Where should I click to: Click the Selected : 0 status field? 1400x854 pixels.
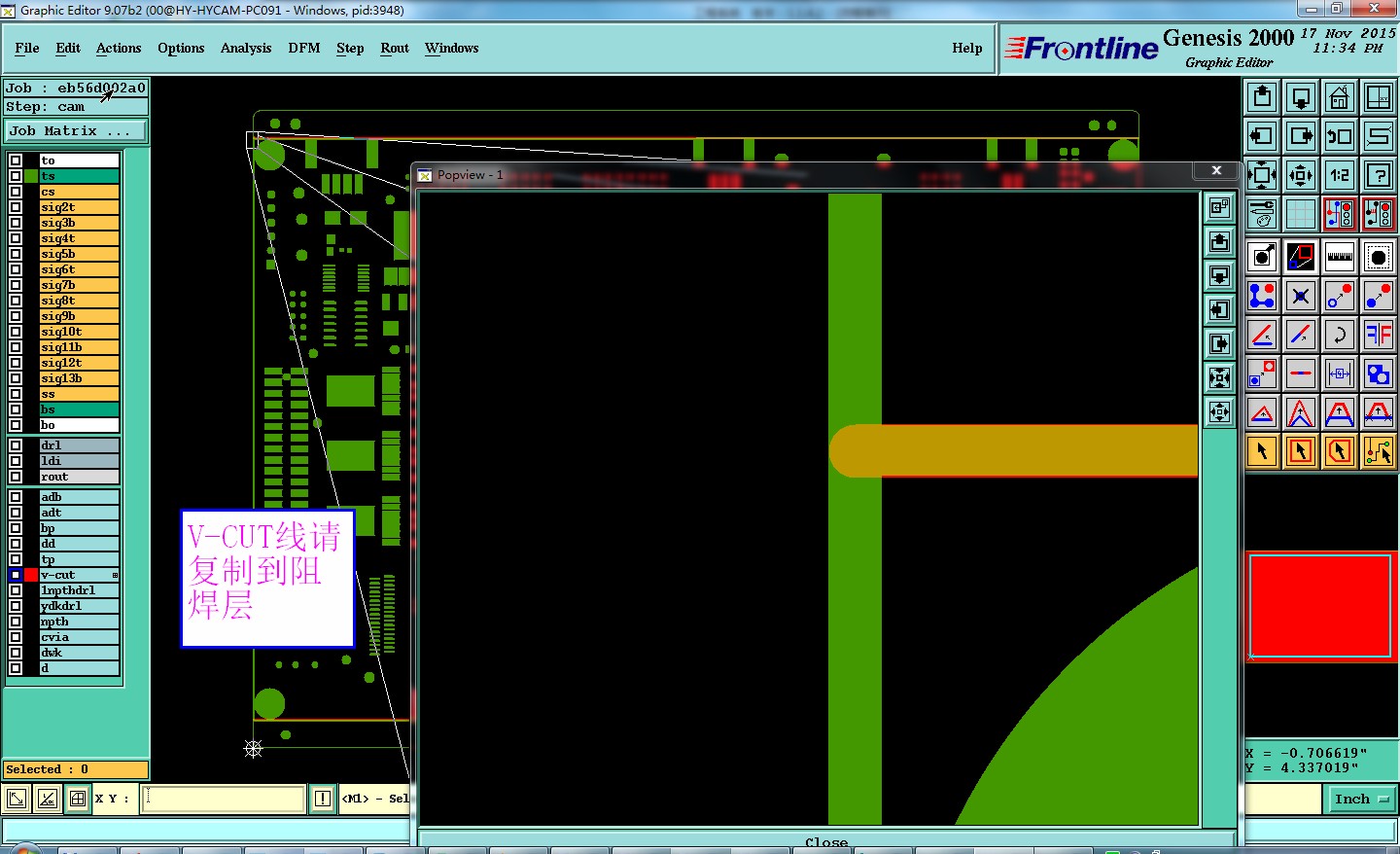76,769
